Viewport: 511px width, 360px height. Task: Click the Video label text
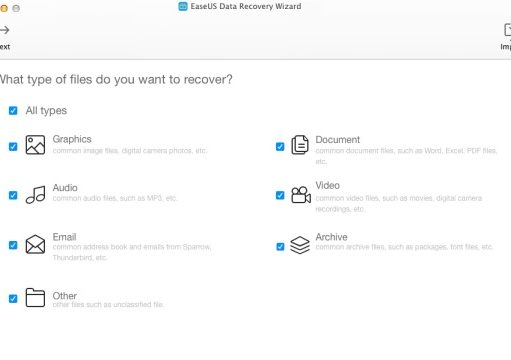coord(328,185)
